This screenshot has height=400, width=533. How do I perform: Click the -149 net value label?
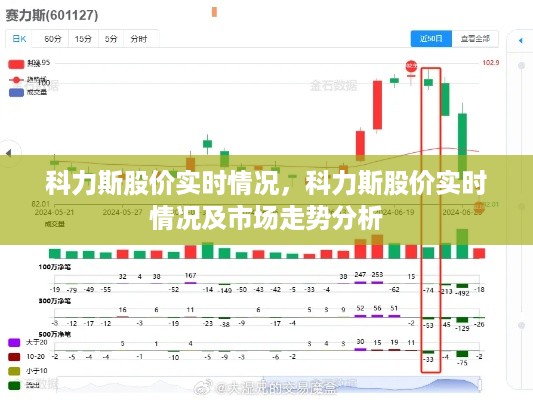(x=224, y=291)
